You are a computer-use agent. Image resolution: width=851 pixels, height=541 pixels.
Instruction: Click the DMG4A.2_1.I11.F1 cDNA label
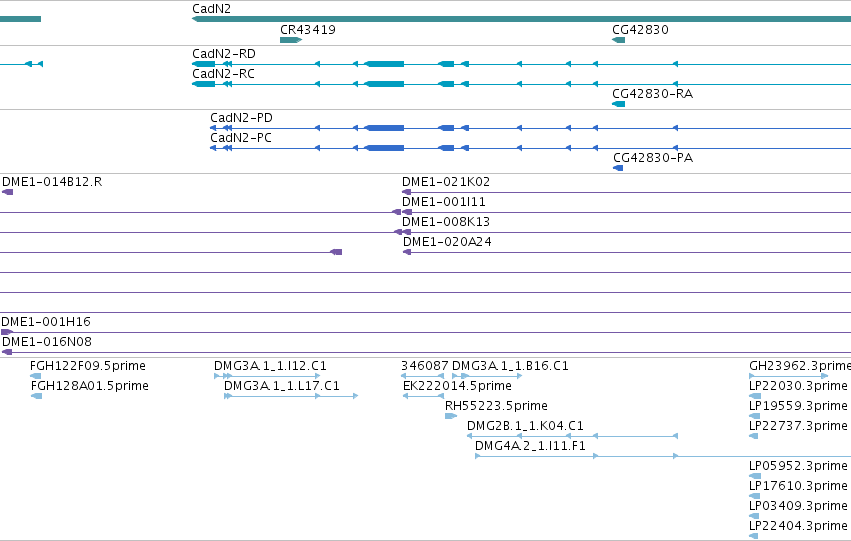(530, 446)
